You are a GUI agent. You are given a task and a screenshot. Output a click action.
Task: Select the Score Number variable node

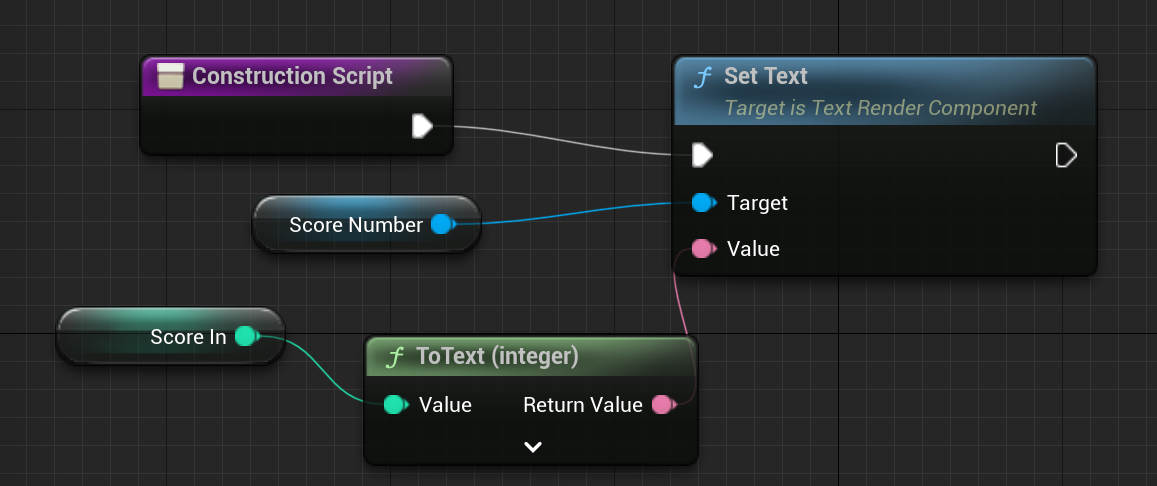[355, 225]
